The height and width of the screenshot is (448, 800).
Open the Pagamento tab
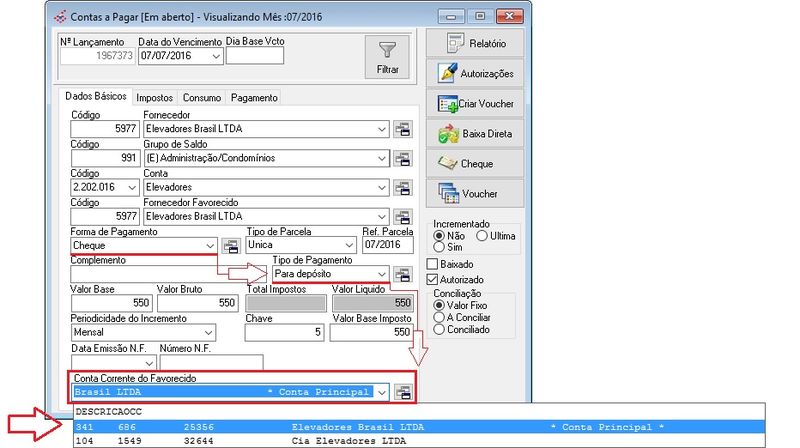(254, 98)
